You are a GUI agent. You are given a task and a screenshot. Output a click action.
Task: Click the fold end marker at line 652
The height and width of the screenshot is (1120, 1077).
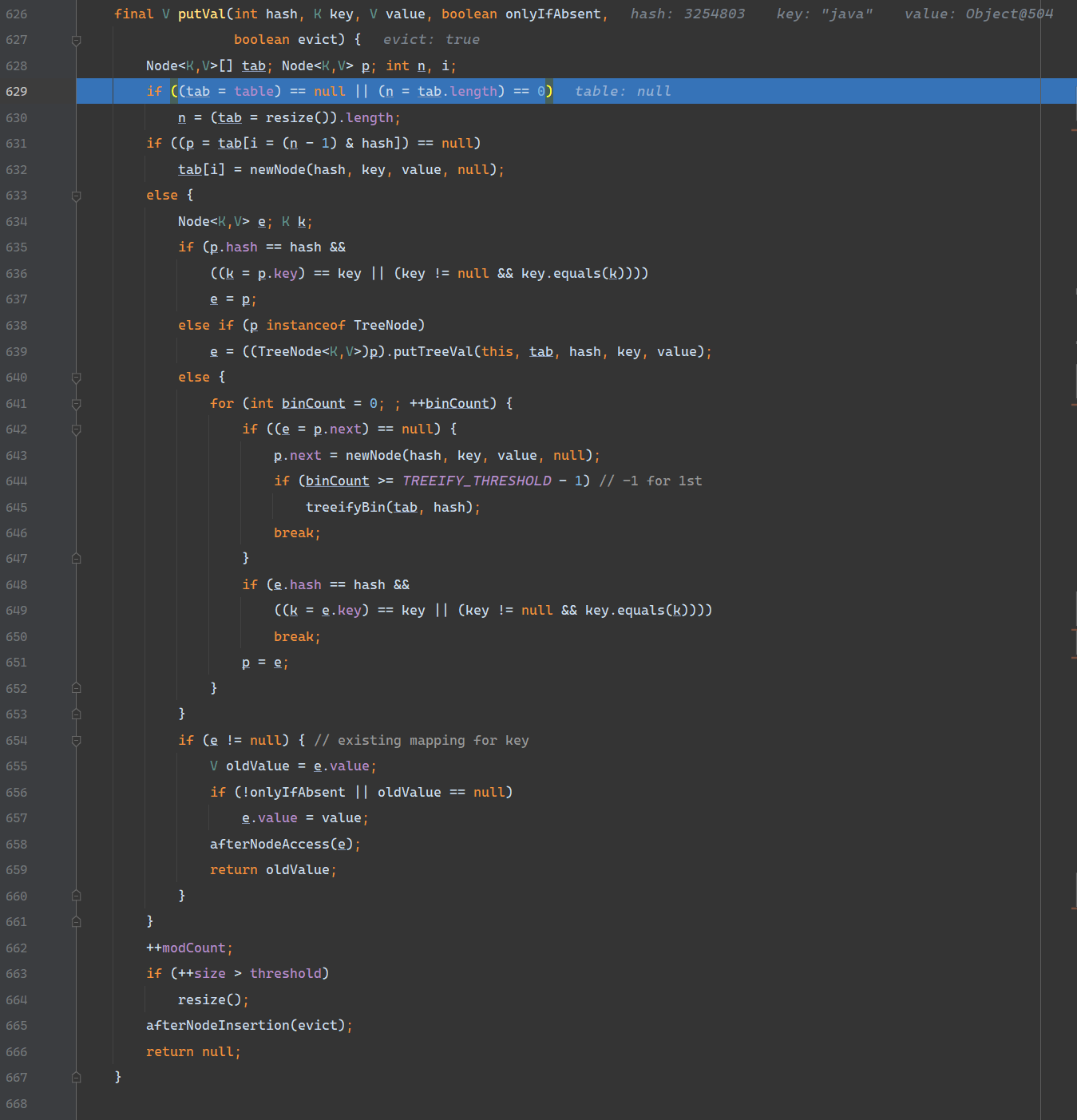[76, 688]
